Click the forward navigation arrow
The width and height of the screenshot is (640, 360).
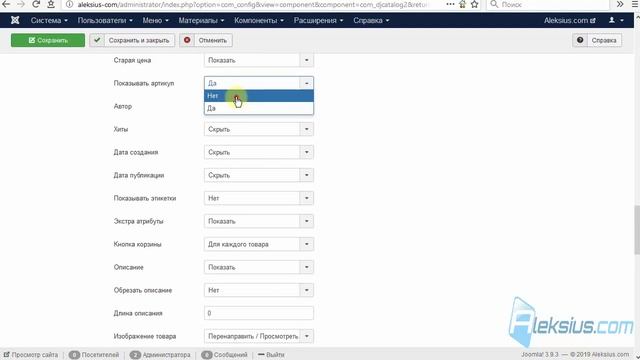click(21, 4)
